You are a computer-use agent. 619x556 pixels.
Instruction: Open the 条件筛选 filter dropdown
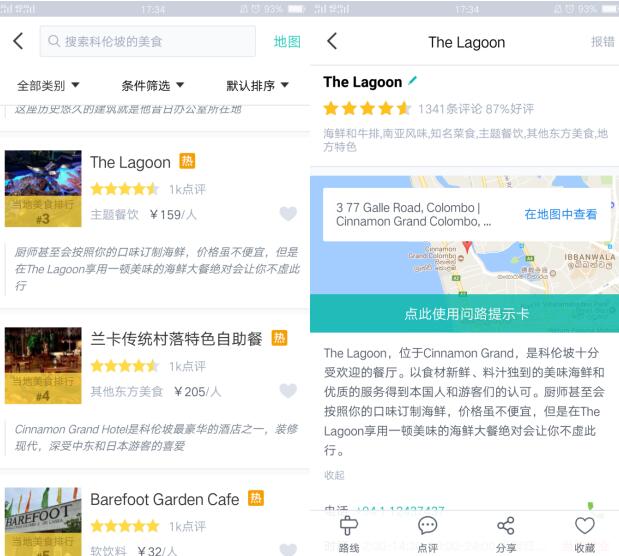pyautogui.click(x=153, y=85)
